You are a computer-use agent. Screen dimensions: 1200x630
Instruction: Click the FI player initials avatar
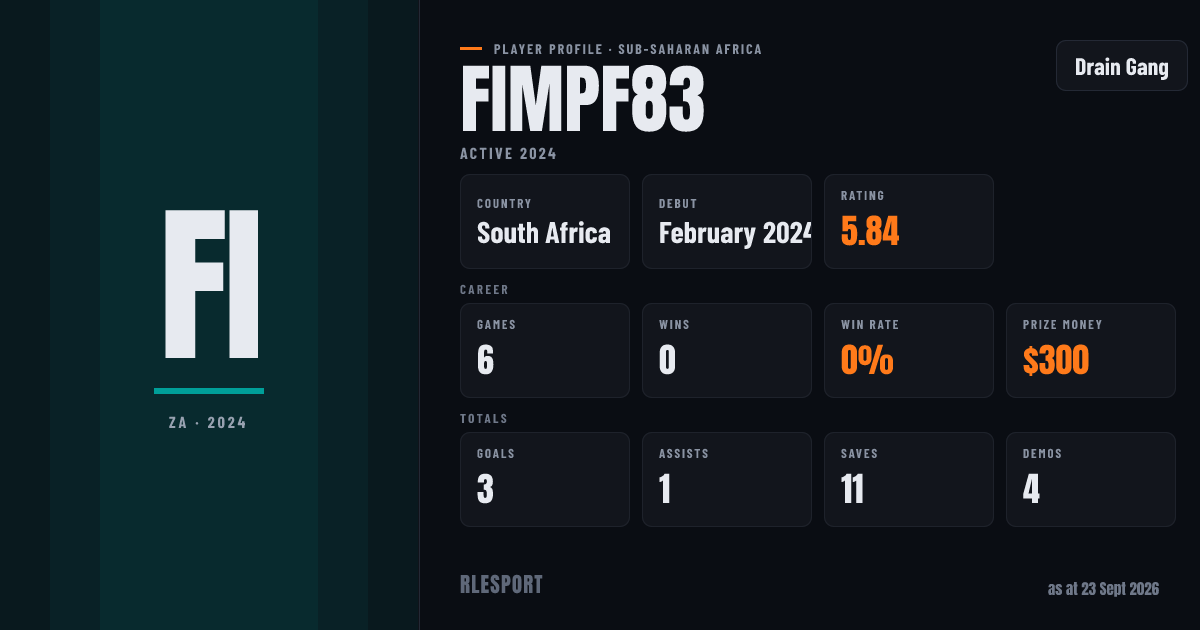click(x=212, y=284)
